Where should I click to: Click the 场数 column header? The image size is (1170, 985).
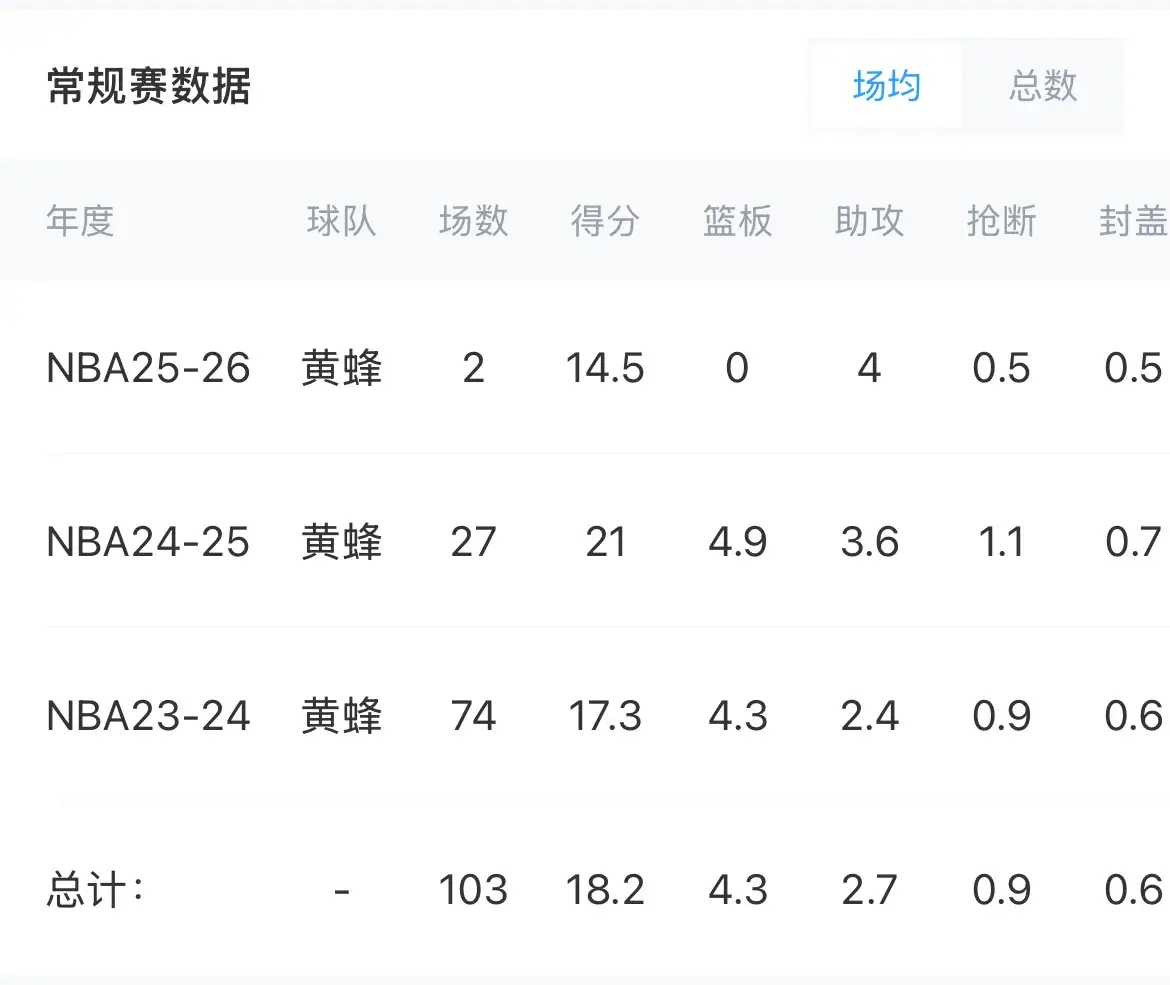coord(473,220)
